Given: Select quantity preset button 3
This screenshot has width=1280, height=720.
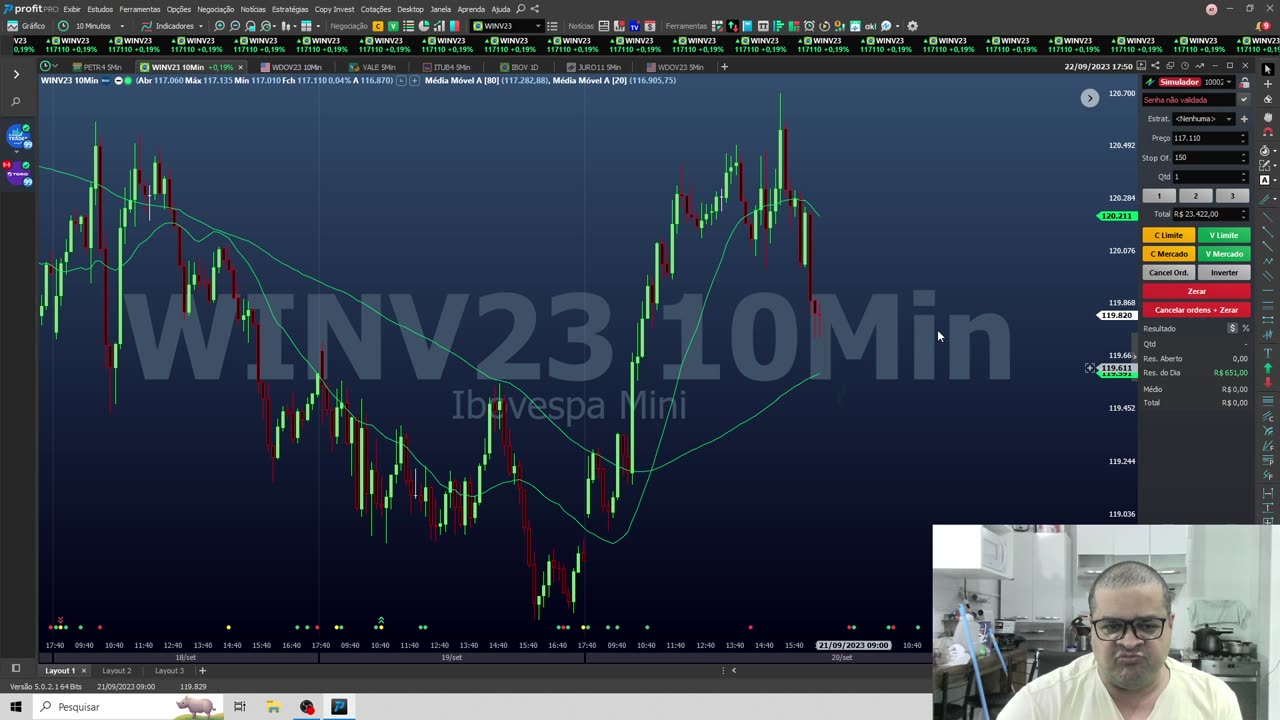Looking at the screenshot, I should [1232, 196].
